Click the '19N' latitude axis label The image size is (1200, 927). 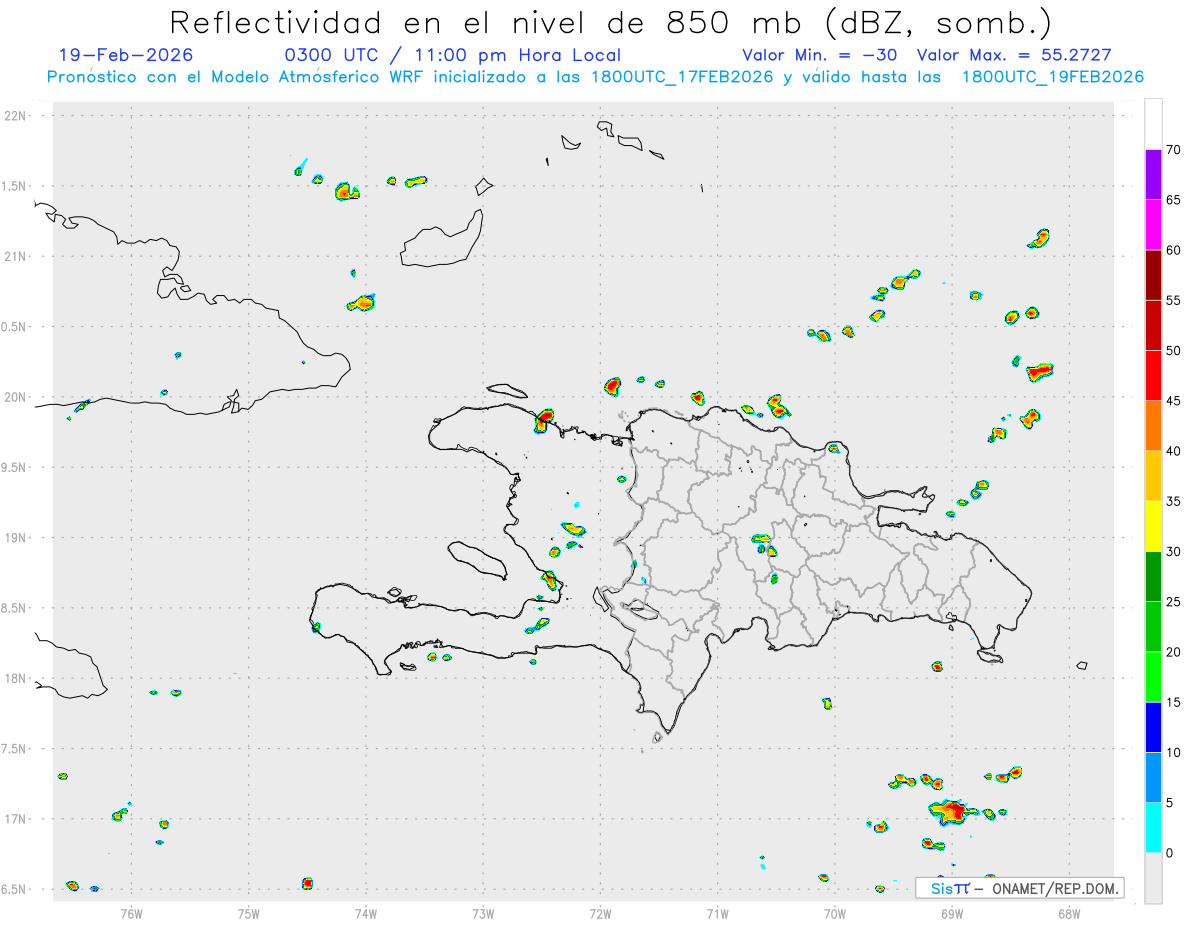pos(16,538)
